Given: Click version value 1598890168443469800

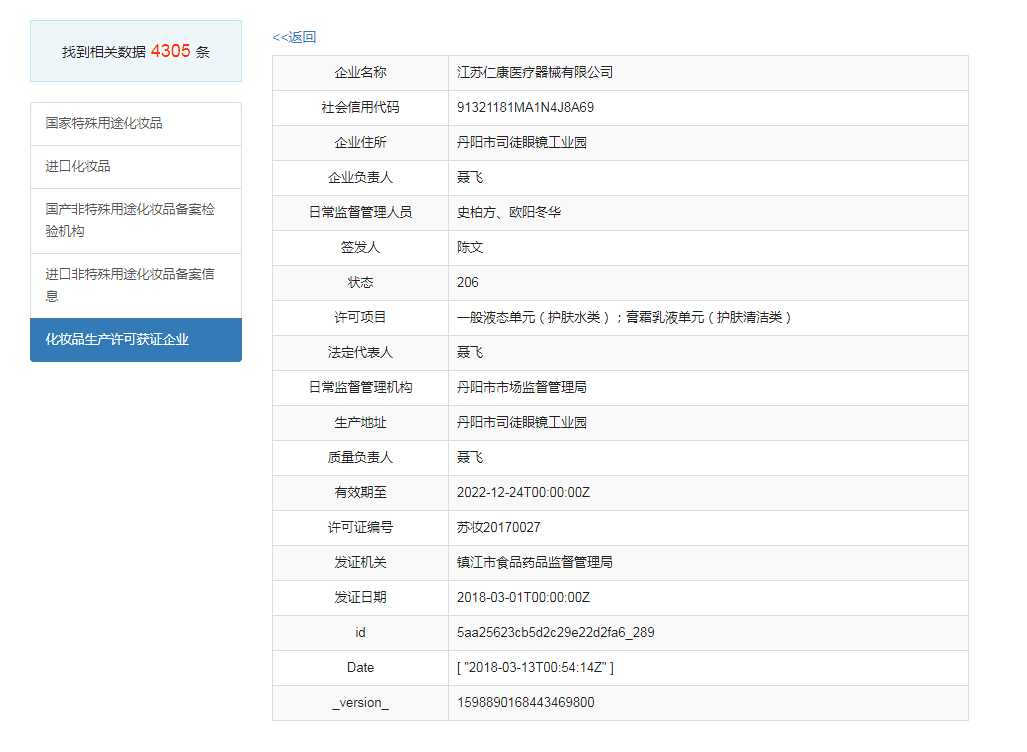Looking at the screenshot, I should [526, 702].
